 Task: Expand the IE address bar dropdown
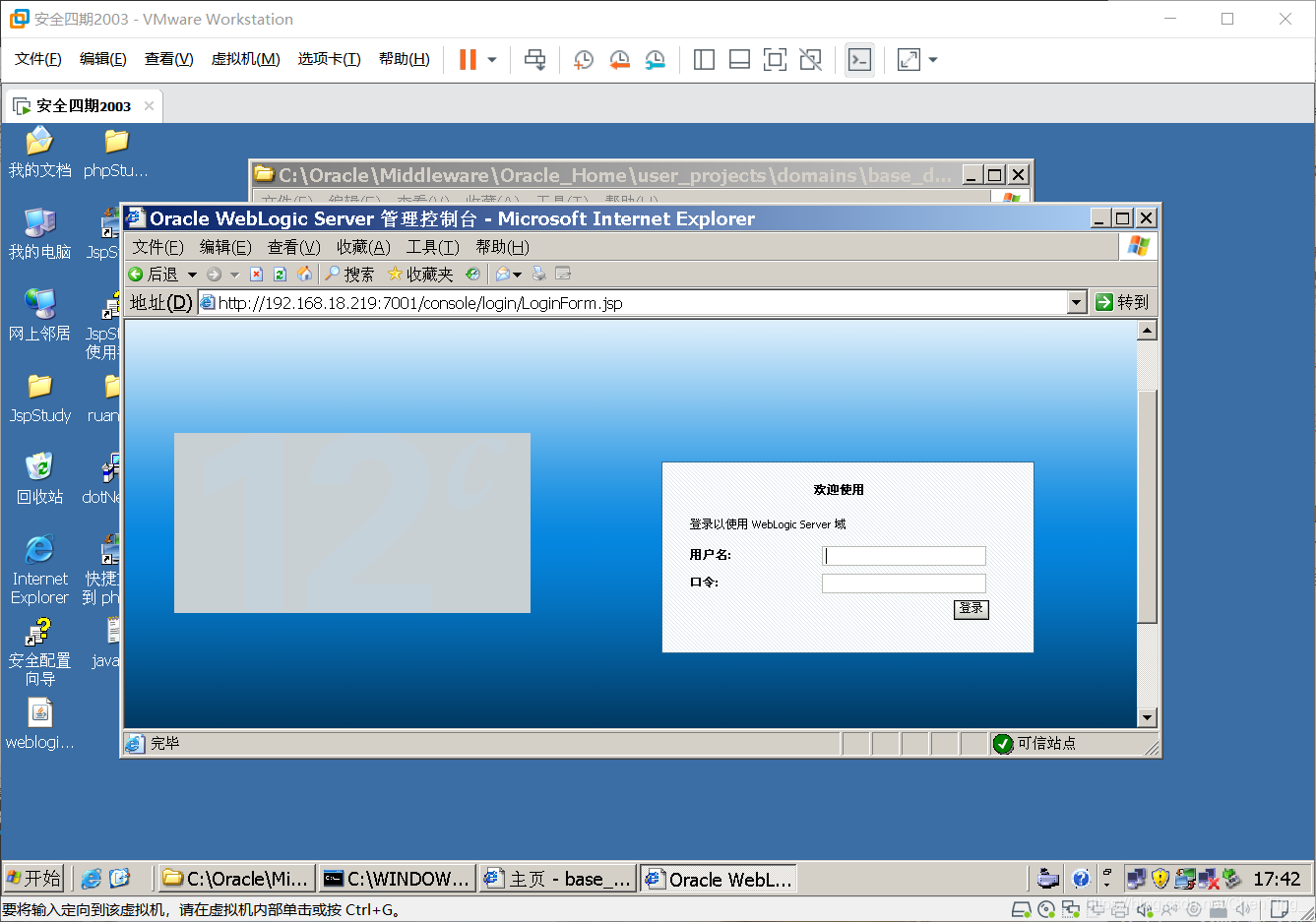(x=1077, y=303)
